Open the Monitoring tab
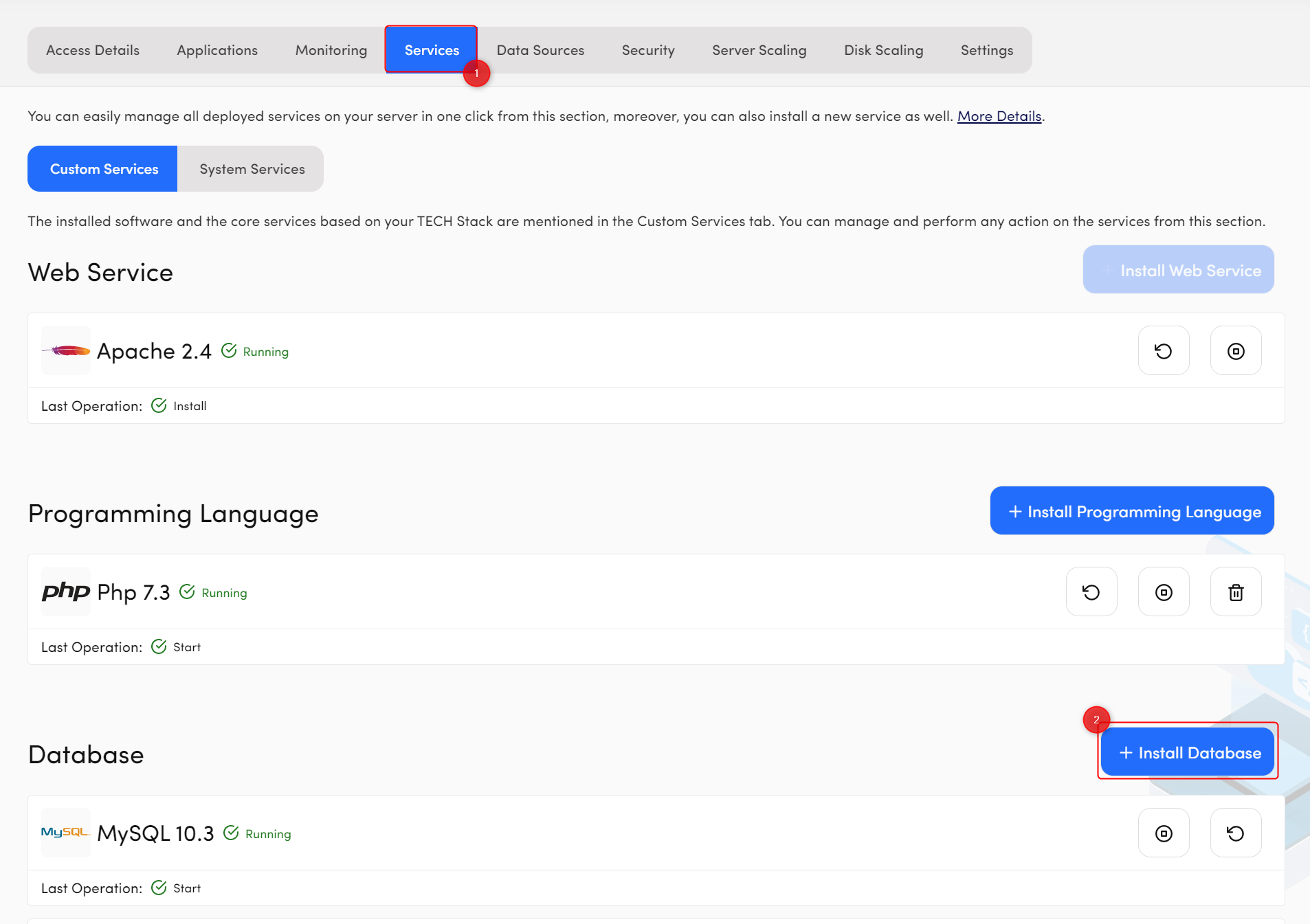1310x924 pixels. (331, 50)
